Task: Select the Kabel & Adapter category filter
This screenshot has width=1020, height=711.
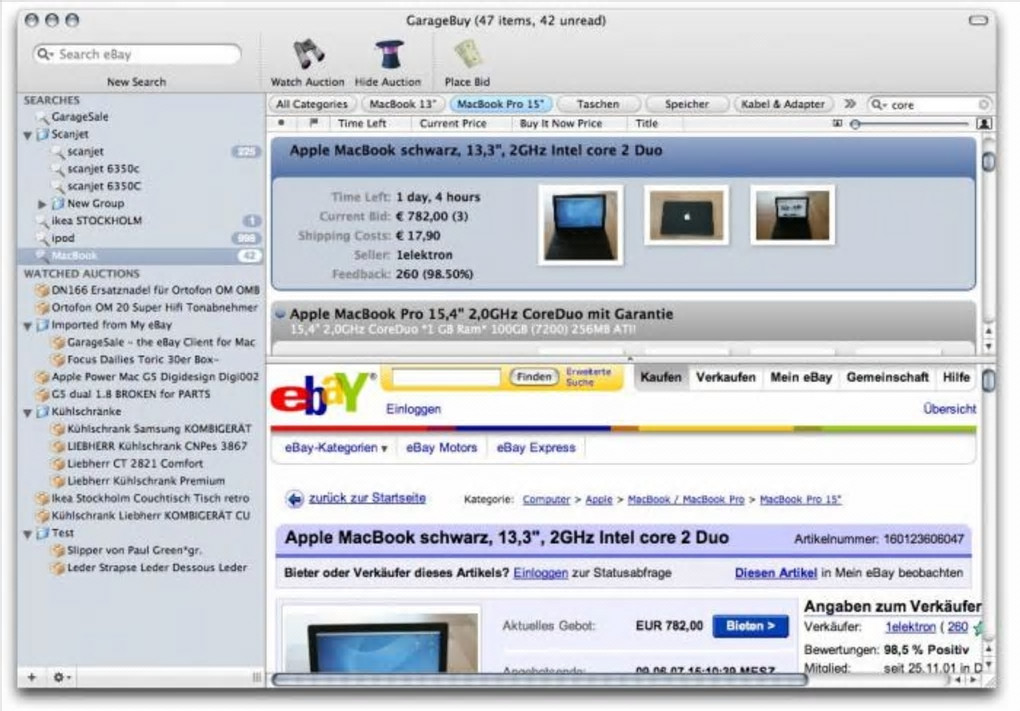Action: (783, 104)
